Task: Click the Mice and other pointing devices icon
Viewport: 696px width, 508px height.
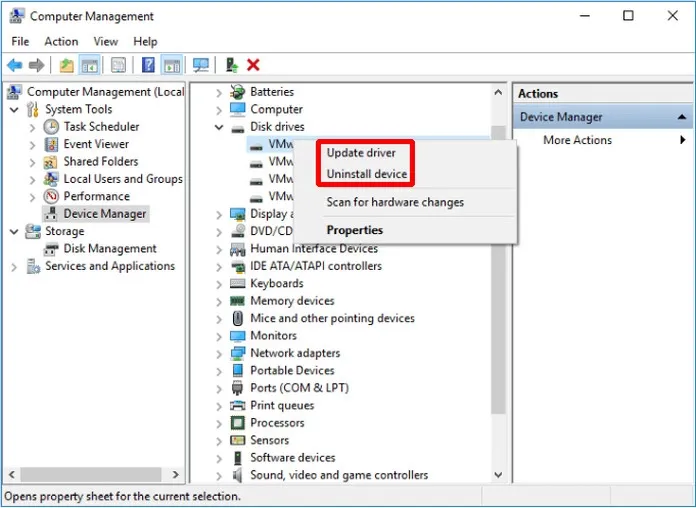Action: tap(237, 318)
